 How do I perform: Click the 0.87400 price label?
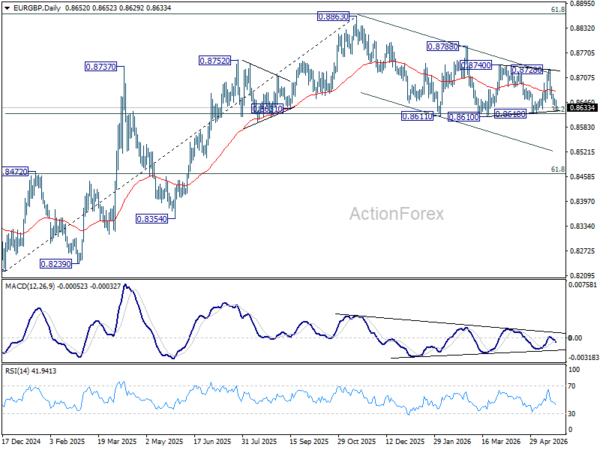pyautogui.click(x=476, y=65)
